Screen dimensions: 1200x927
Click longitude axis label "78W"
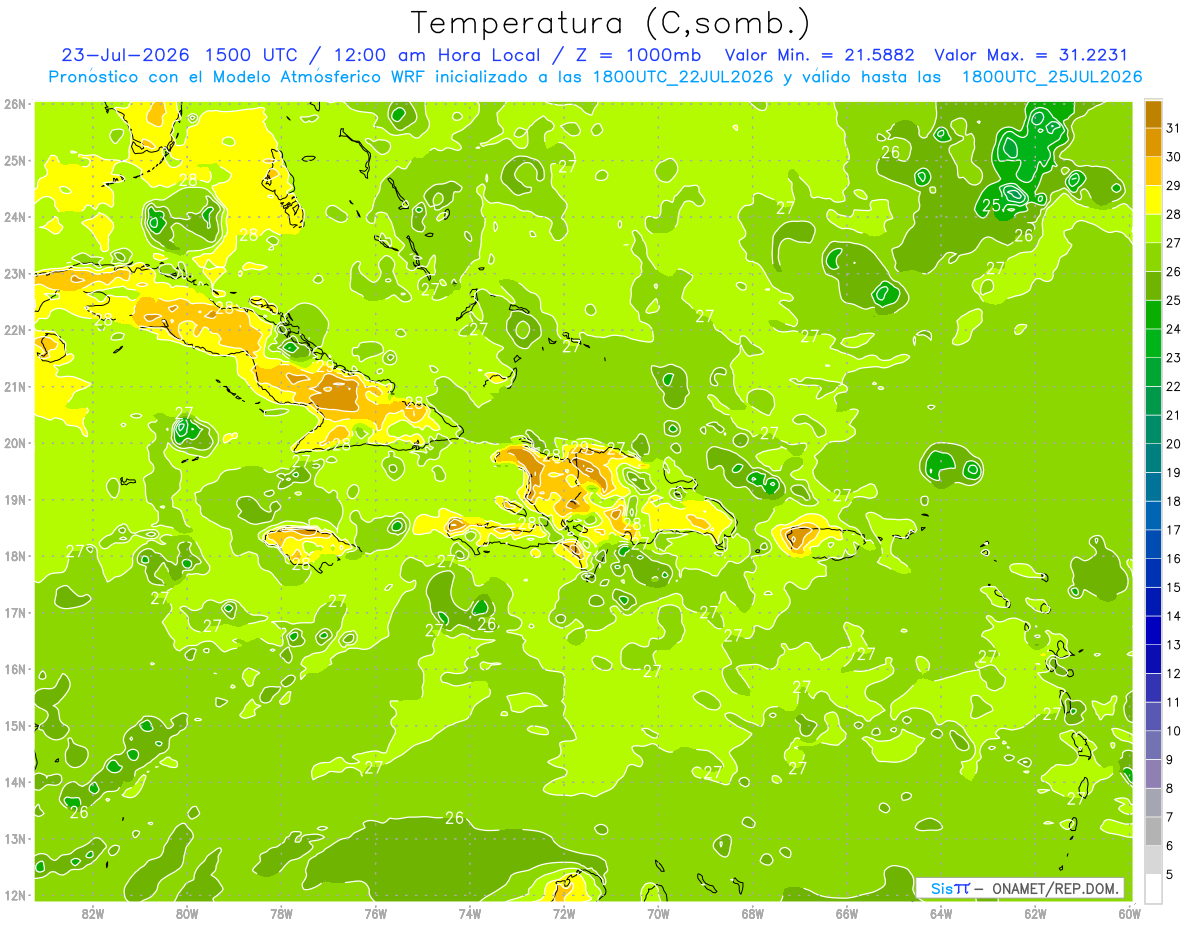tap(281, 913)
